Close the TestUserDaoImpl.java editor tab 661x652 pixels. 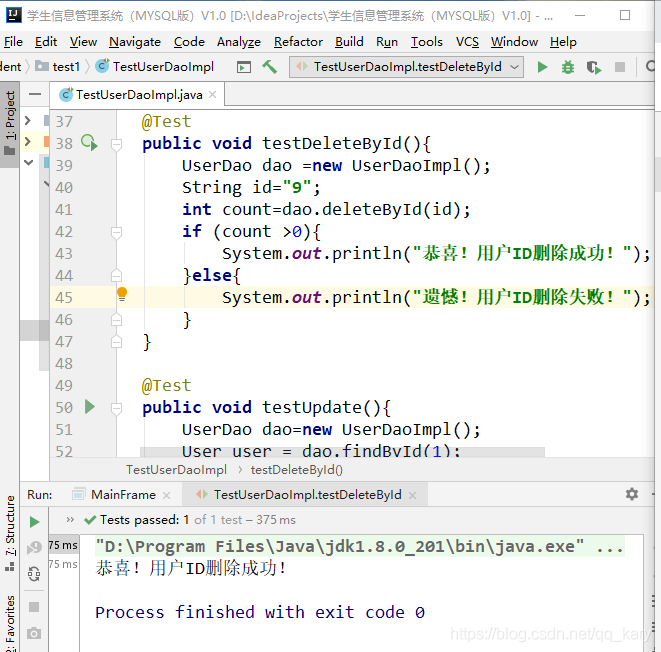212,95
